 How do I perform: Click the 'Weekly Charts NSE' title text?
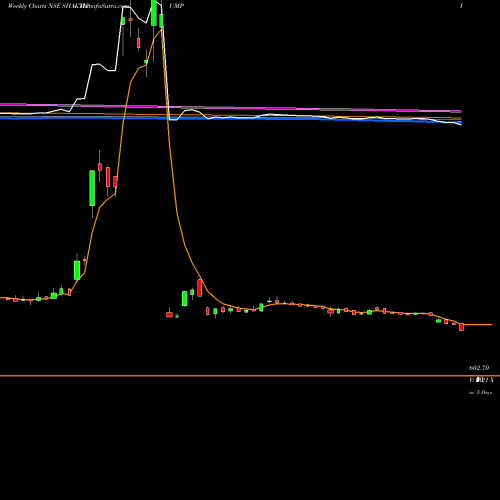pyautogui.click(x=34, y=6)
